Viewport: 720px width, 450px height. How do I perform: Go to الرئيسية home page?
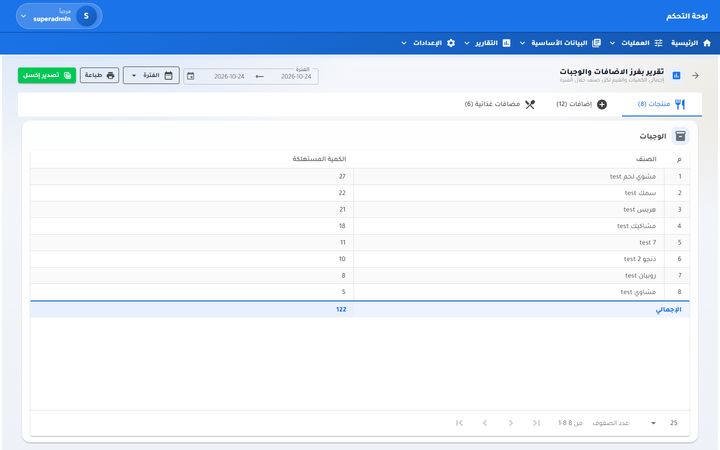691,43
